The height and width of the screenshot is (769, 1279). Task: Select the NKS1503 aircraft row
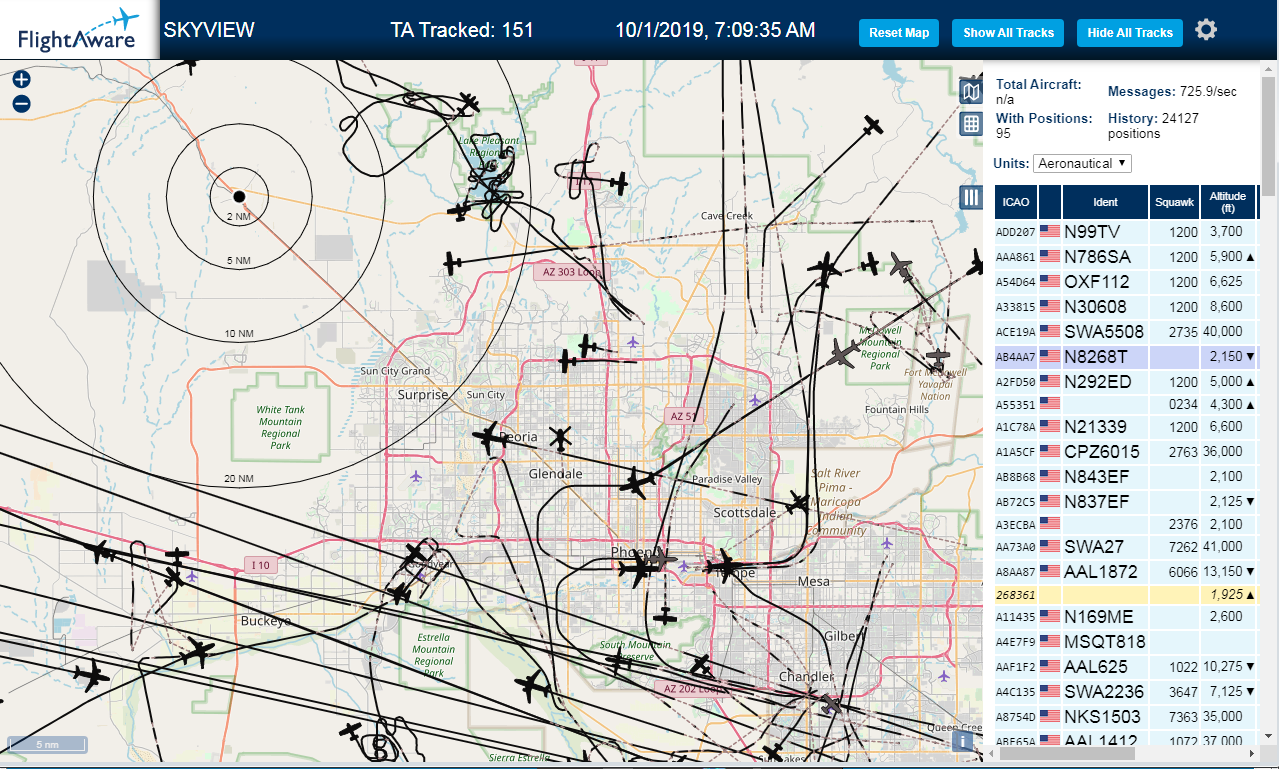(x=1127, y=716)
